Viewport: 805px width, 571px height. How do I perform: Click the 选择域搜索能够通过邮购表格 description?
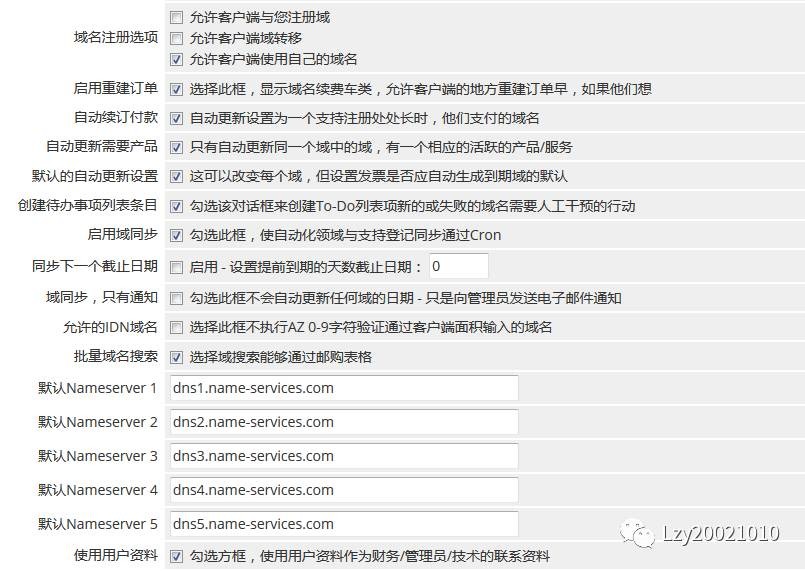281,357
